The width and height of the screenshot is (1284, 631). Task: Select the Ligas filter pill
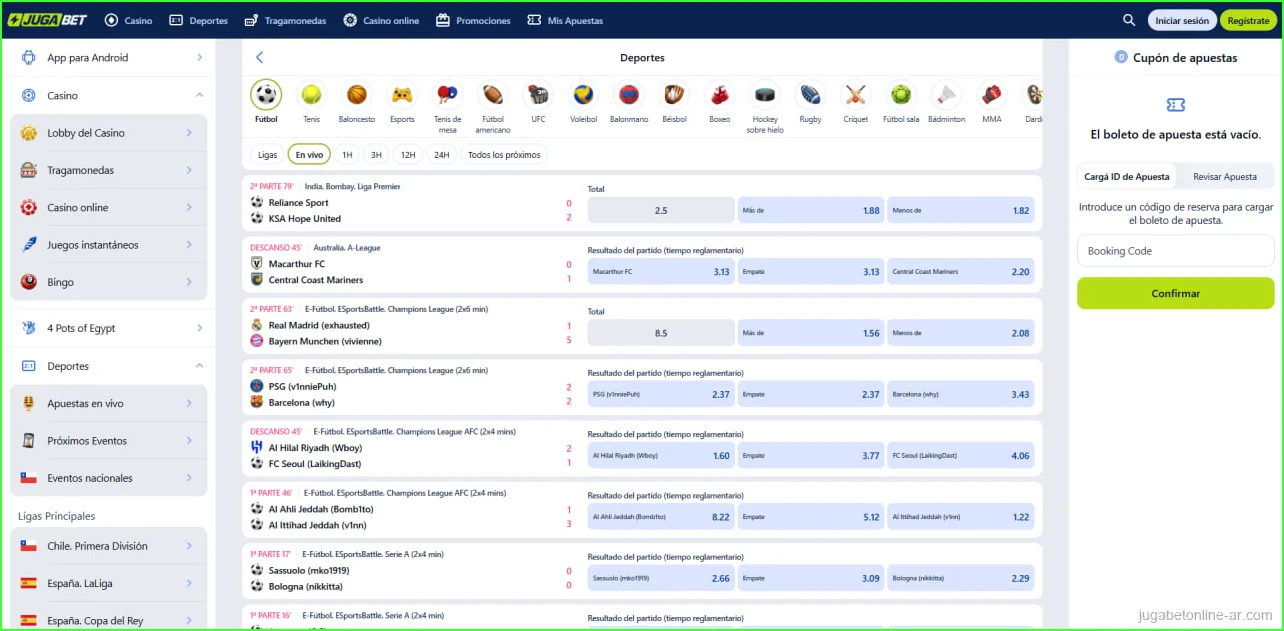267,155
